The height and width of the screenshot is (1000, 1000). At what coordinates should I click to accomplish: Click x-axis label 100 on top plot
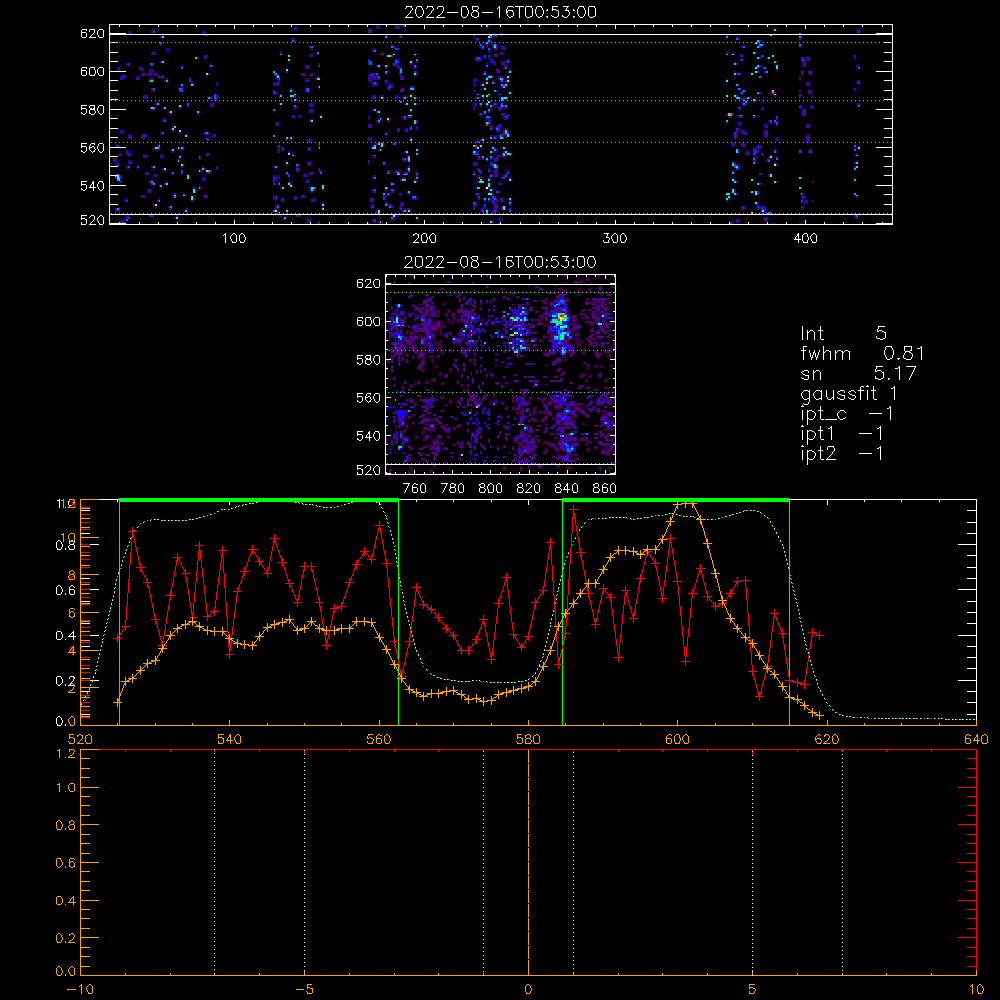click(x=234, y=239)
